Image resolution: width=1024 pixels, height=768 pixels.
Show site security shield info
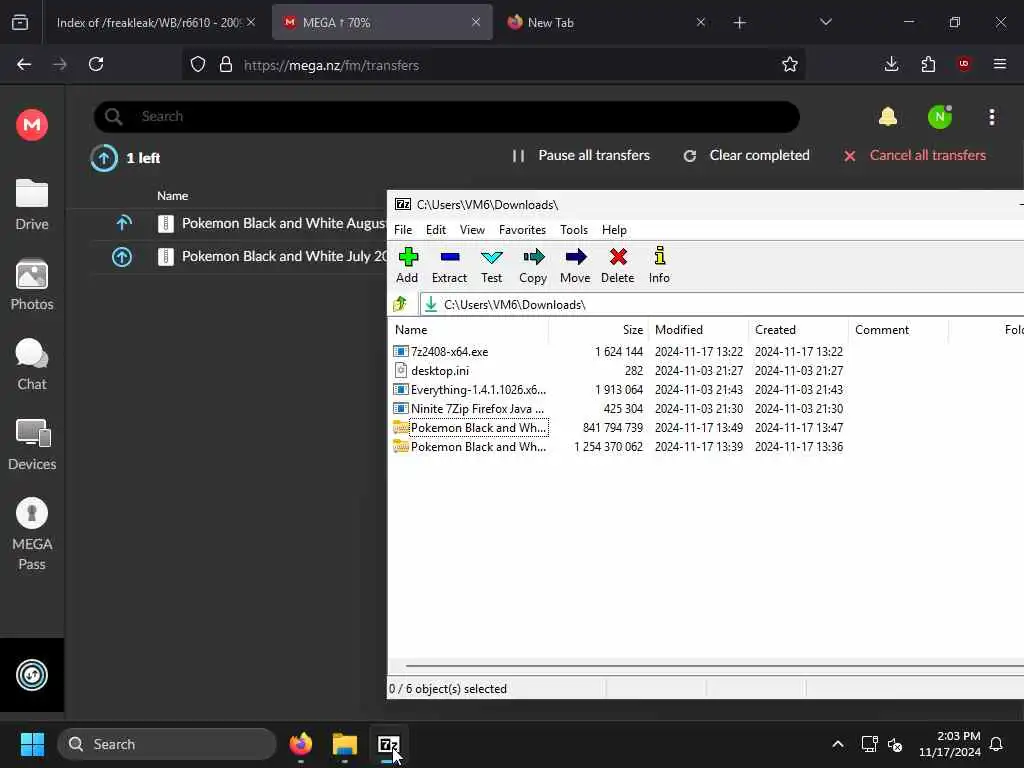[198, 64]
